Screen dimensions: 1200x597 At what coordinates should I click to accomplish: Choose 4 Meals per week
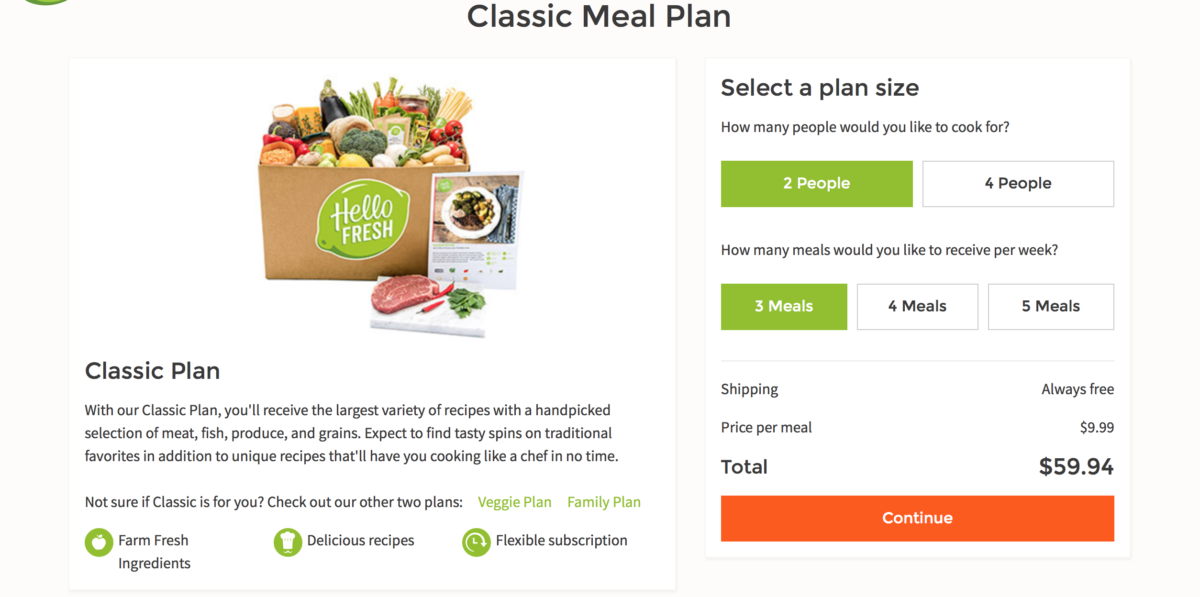[x=917, y=307]
